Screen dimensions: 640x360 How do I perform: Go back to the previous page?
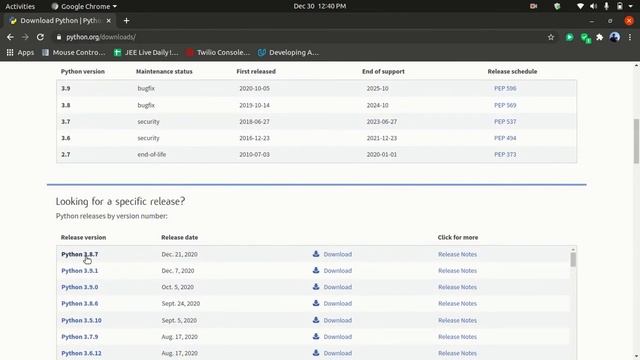[x=10, y=37]
